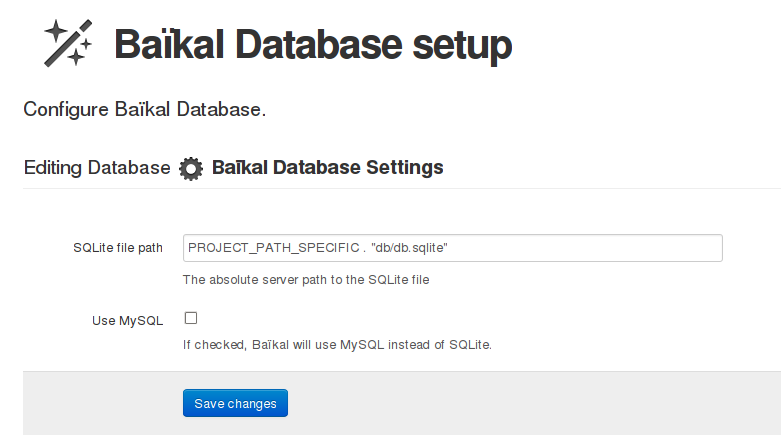Click the empty end of the SQLite path field
Image resolution: width=781 pixels, height=448 pixels.
(585, 248)
